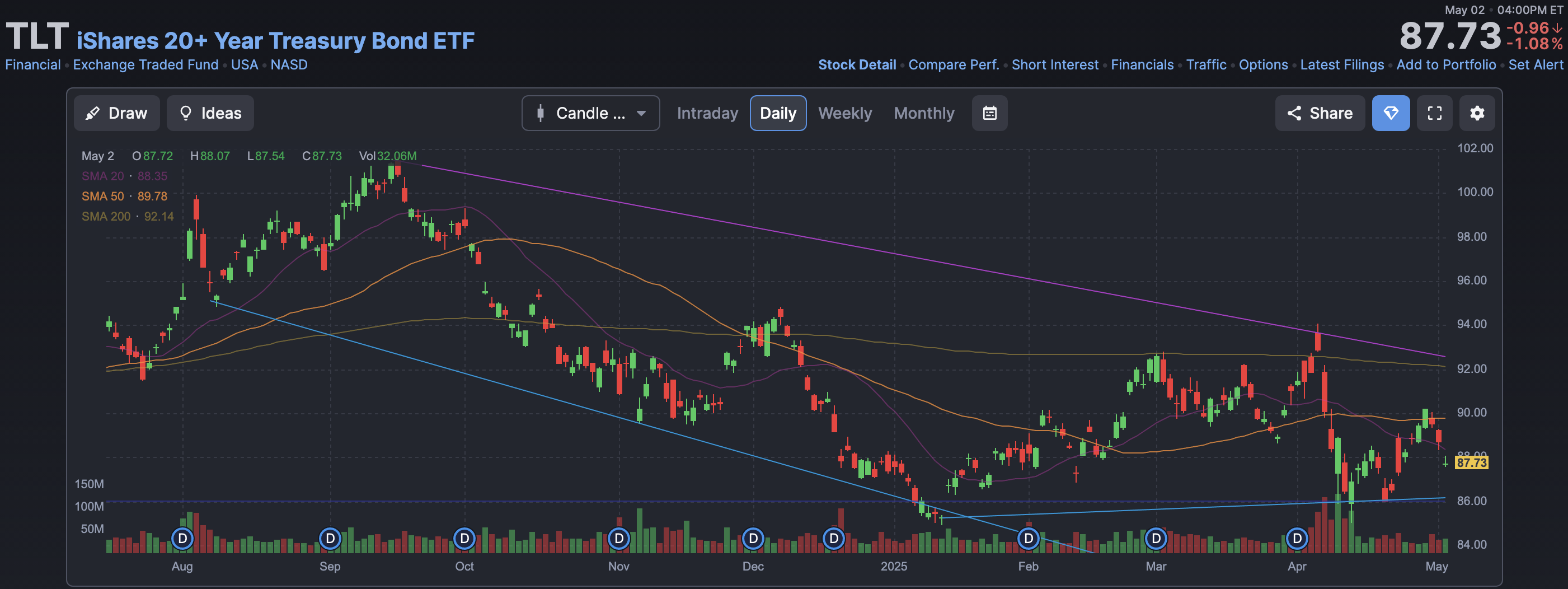Click the H 88.07 high value

210,156
